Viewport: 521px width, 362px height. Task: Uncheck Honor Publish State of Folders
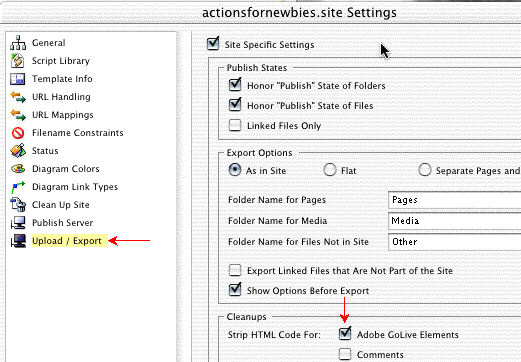click(x=235, y=85)
